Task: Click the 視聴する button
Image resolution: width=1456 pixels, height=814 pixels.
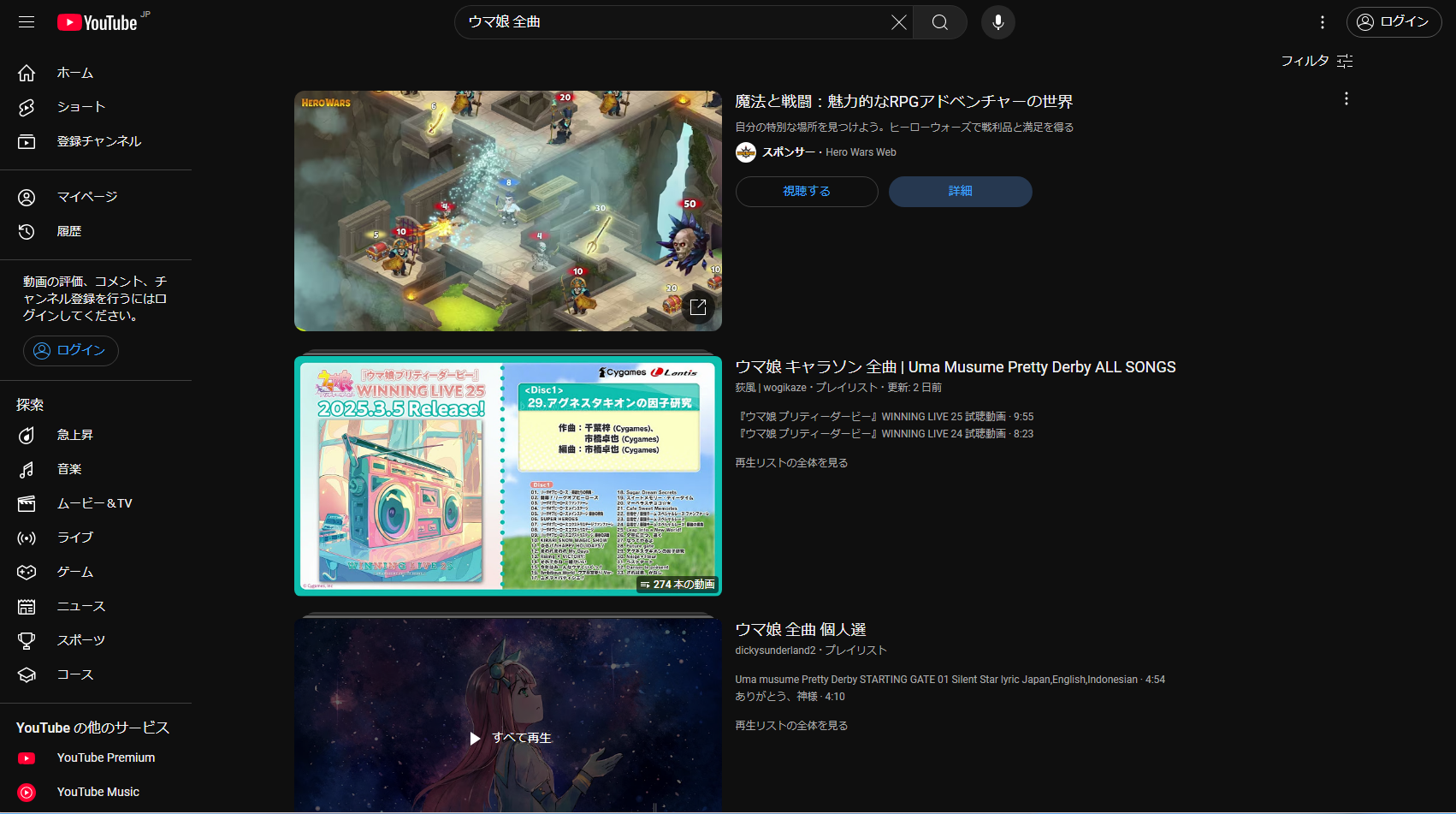Action: pyautogui.click(x=807, y=192)
